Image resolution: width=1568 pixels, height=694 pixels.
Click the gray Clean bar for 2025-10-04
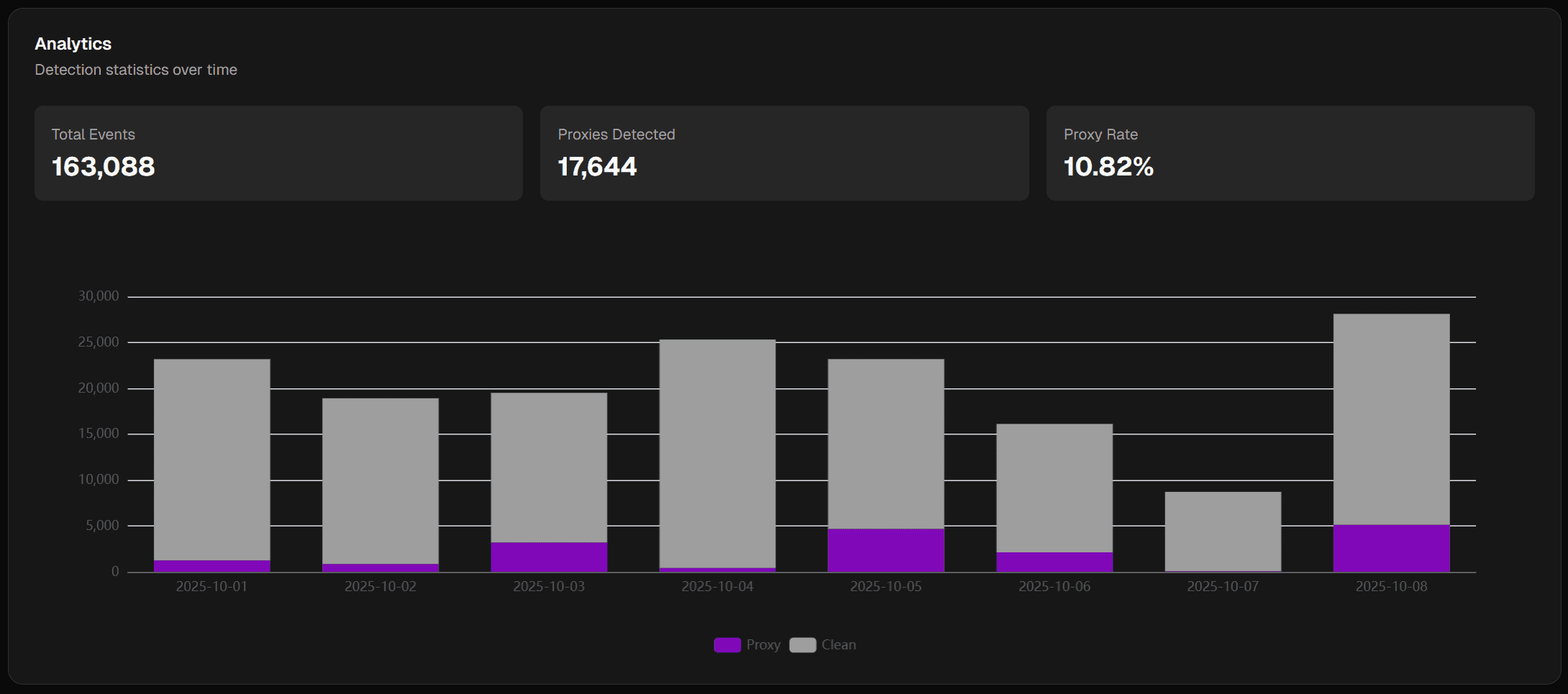point(717,454)
